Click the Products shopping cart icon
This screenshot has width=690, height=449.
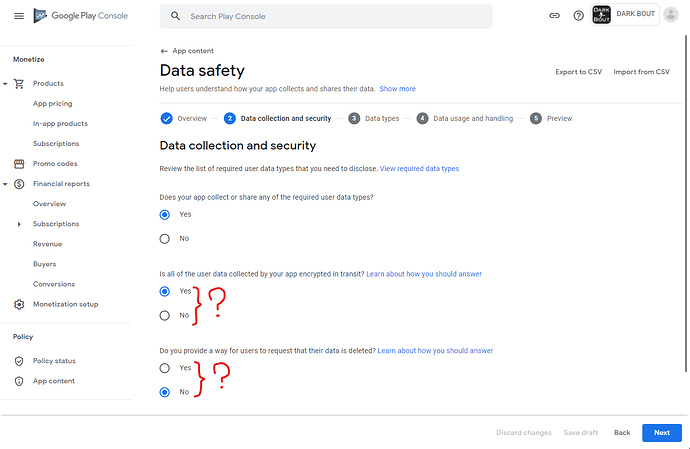[19, 84]
